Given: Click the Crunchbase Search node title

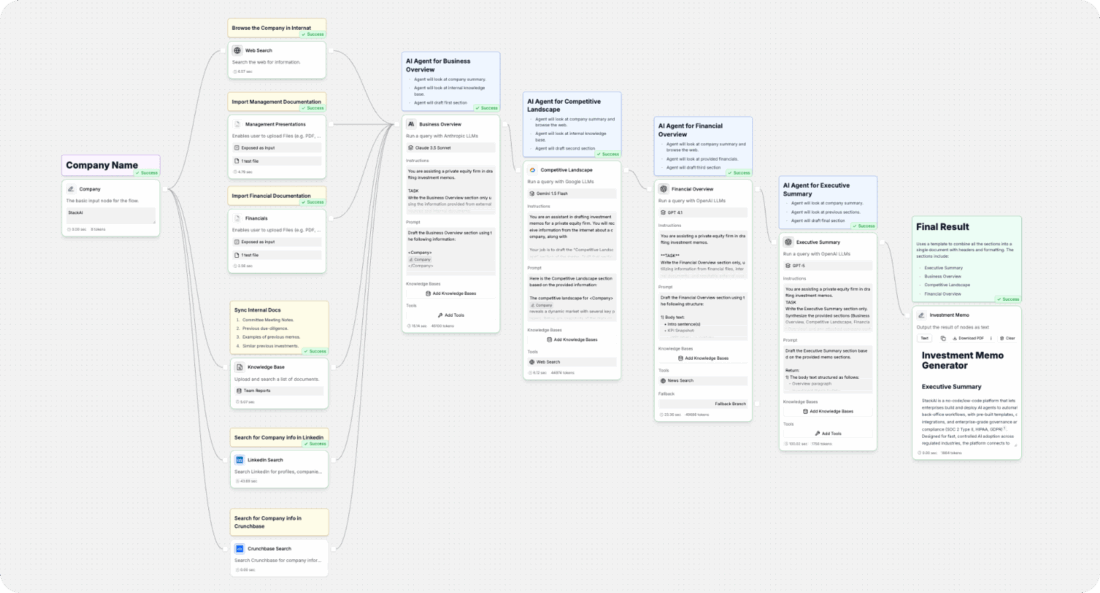Looking at the screenshot, I should pyautogui.click(x=269, y=549).
